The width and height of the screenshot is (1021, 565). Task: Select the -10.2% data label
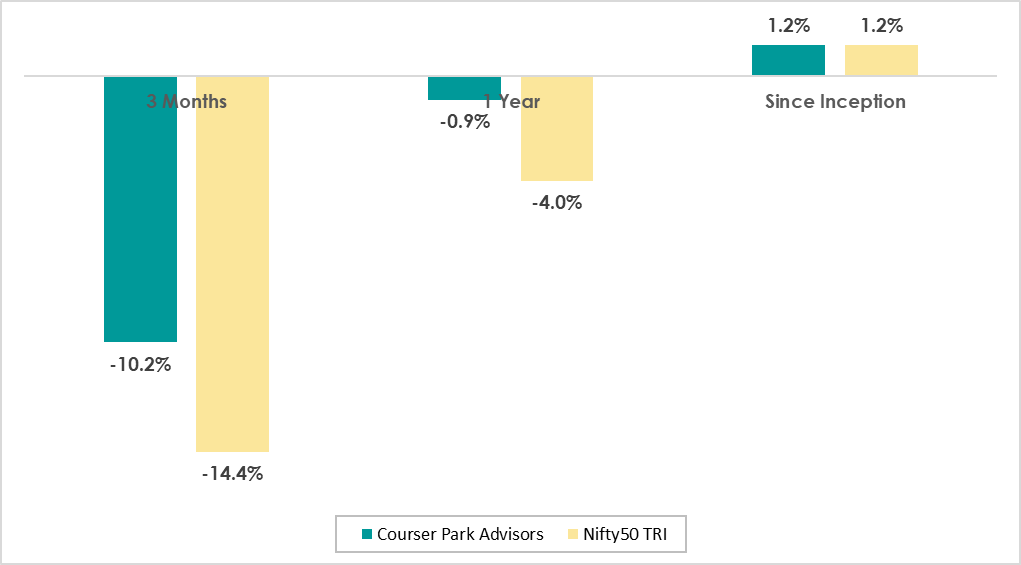pyautogui.click(x=140, y=365)
